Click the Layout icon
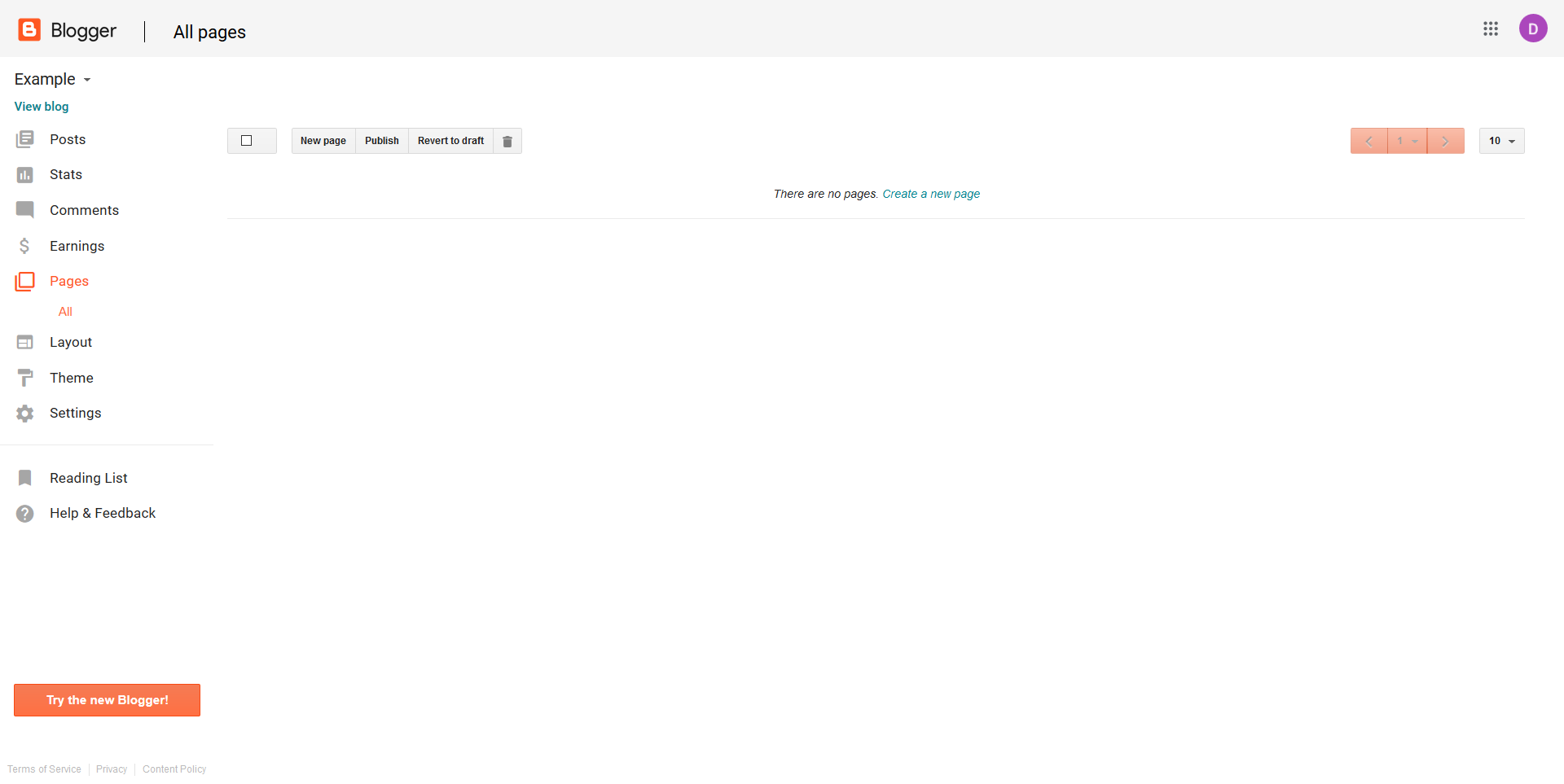The image size is (1564, 784). pyautogui.click(x=25, y=343)
